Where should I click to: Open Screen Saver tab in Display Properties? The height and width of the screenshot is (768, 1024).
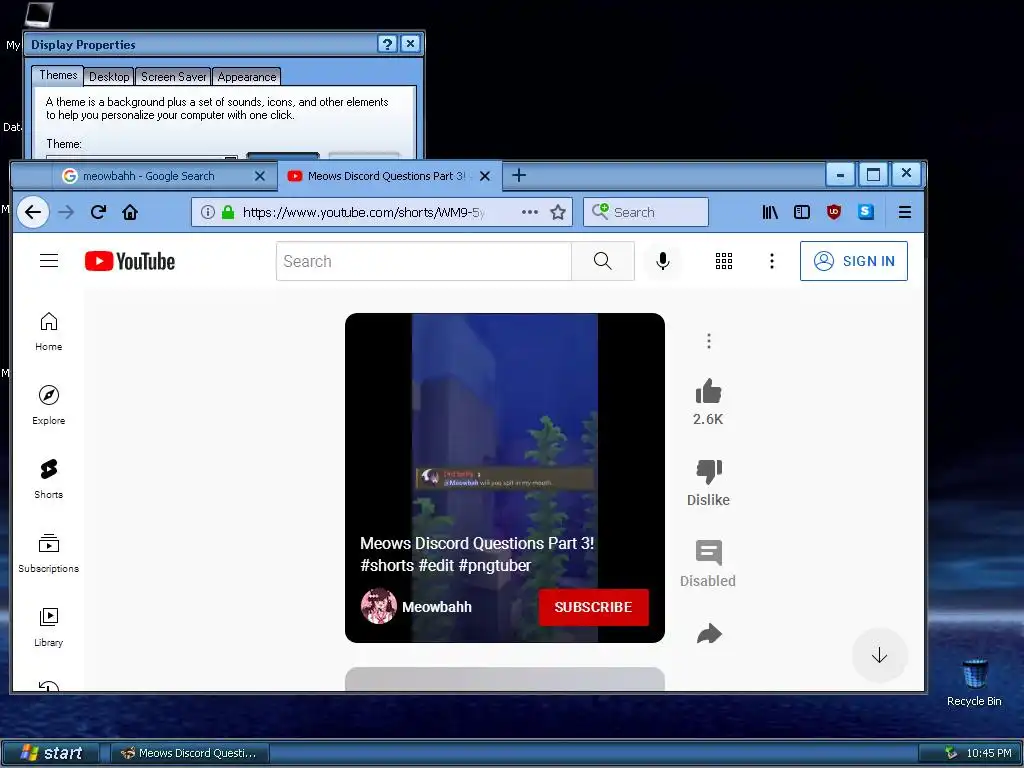(x=173, y=77)
